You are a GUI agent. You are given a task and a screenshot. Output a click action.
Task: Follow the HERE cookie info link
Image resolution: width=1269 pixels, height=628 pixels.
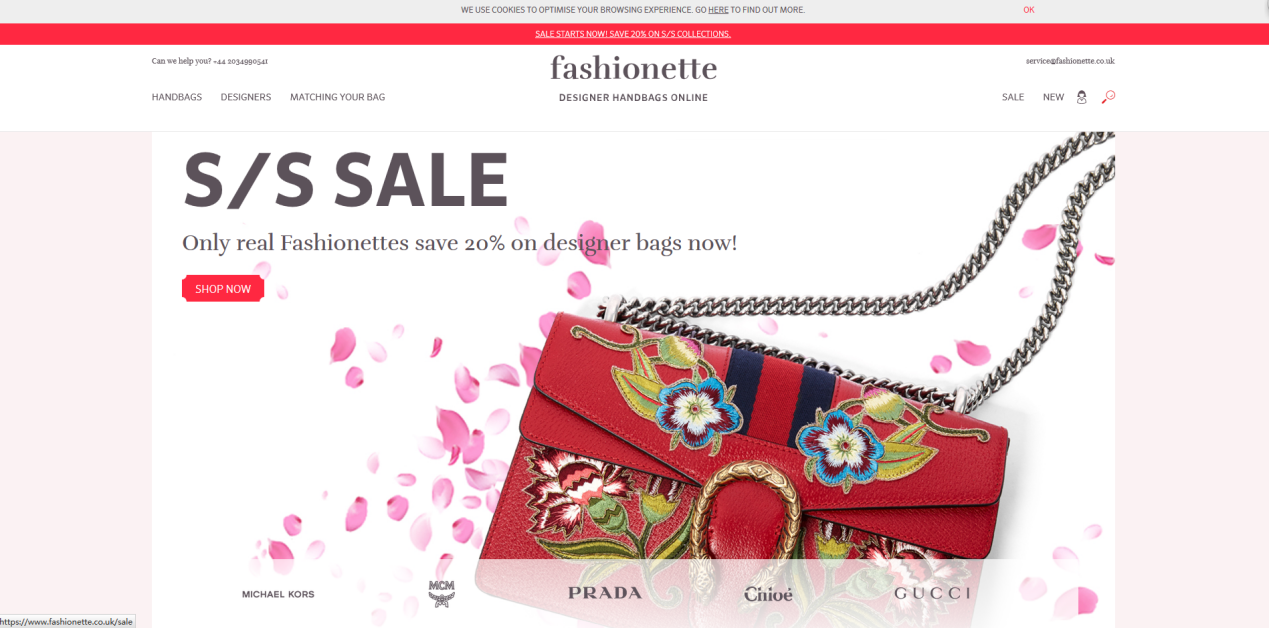(718, 10)
